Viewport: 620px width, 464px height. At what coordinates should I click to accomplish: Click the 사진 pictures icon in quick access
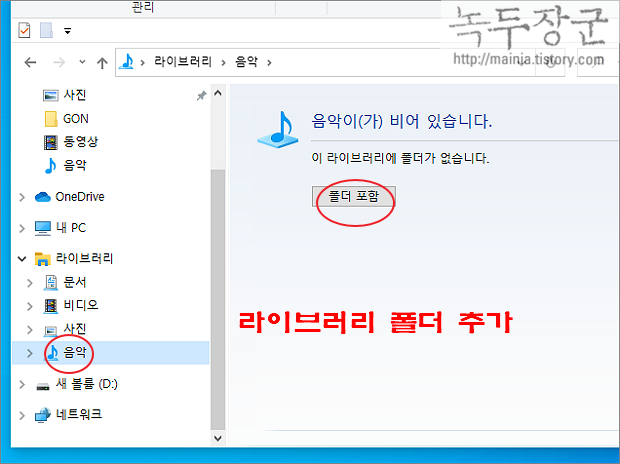51,95
